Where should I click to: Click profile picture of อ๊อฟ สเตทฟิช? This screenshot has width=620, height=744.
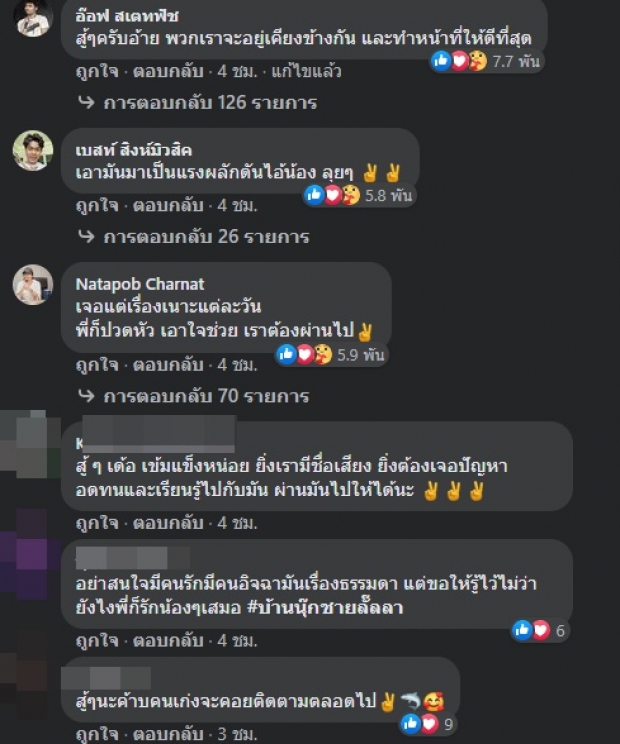click(33, 18)
